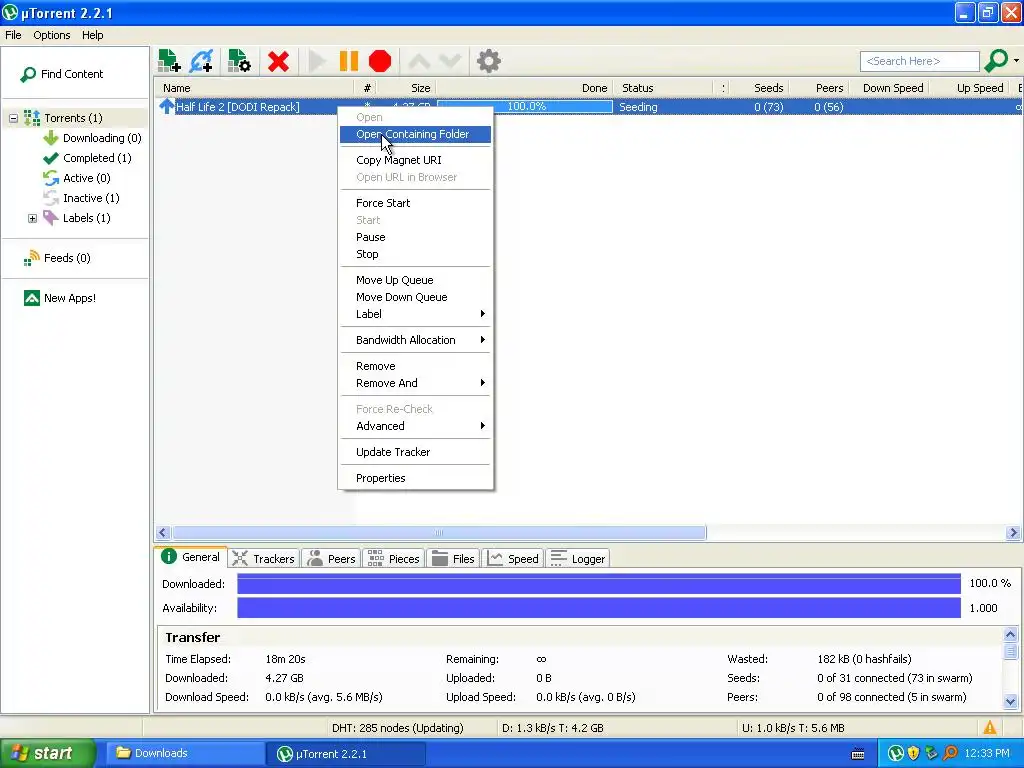Expand the Remove And submenu

click(415, 383)
